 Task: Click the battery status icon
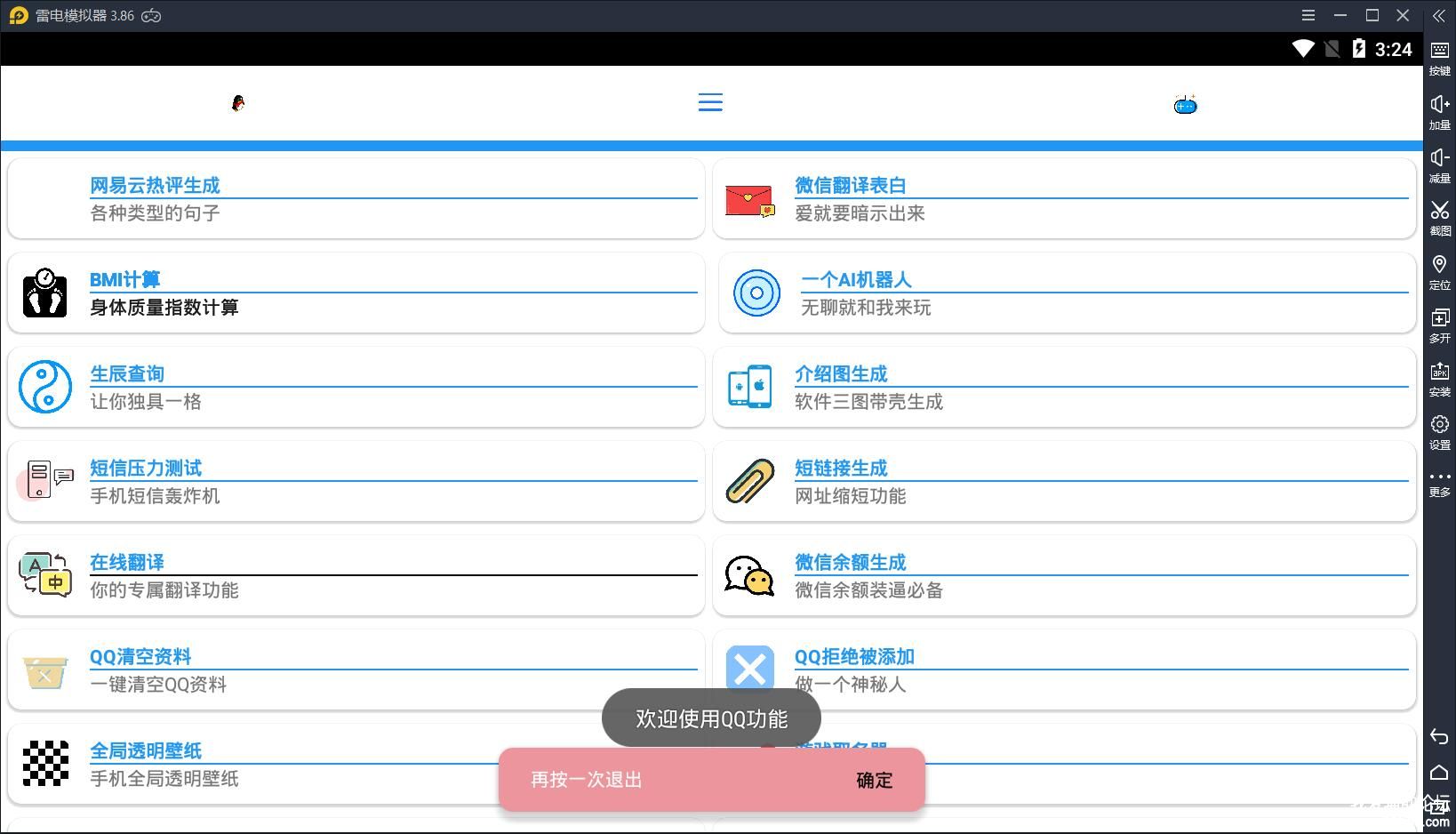point(1358,49)
